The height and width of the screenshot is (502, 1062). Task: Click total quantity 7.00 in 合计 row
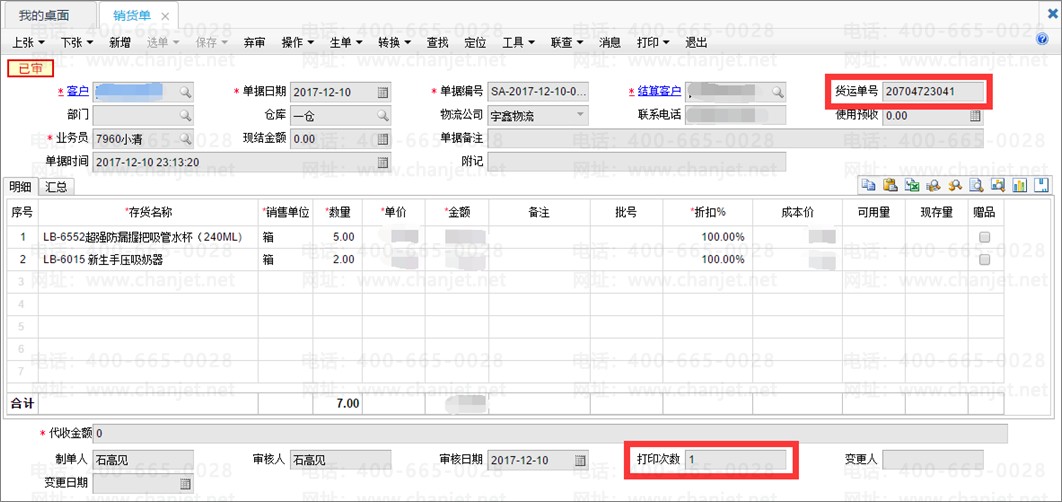click(337, 403)
